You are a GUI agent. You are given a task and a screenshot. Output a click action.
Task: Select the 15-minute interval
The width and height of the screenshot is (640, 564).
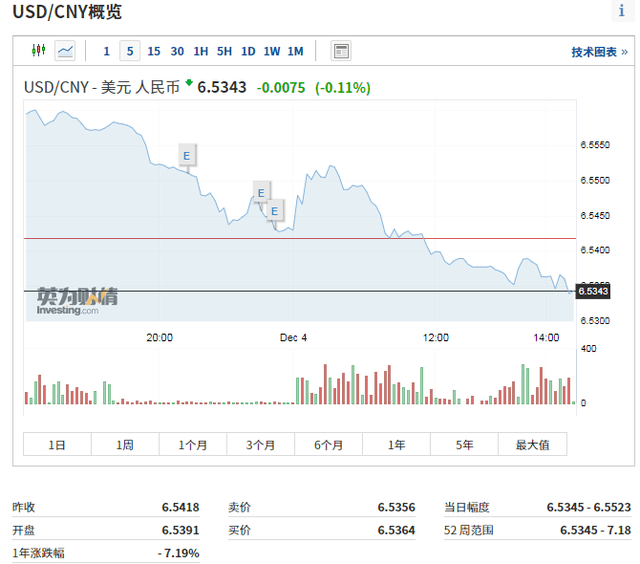click(153, 51)
